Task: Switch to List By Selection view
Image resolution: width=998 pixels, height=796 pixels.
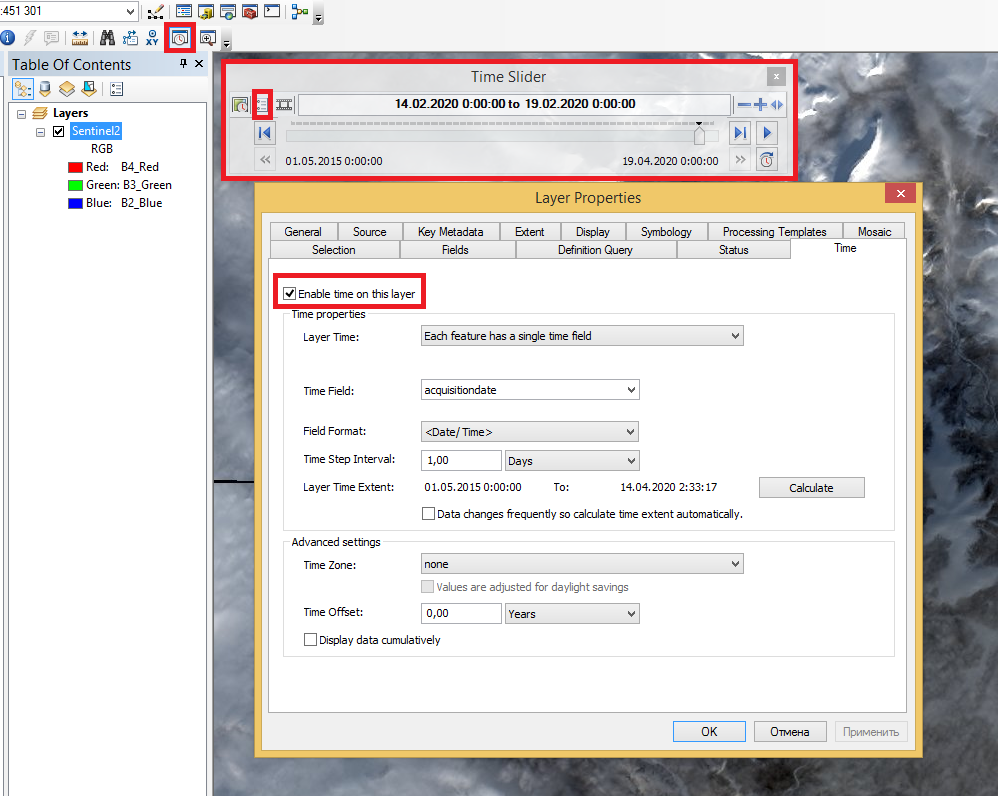Action: 89,89
